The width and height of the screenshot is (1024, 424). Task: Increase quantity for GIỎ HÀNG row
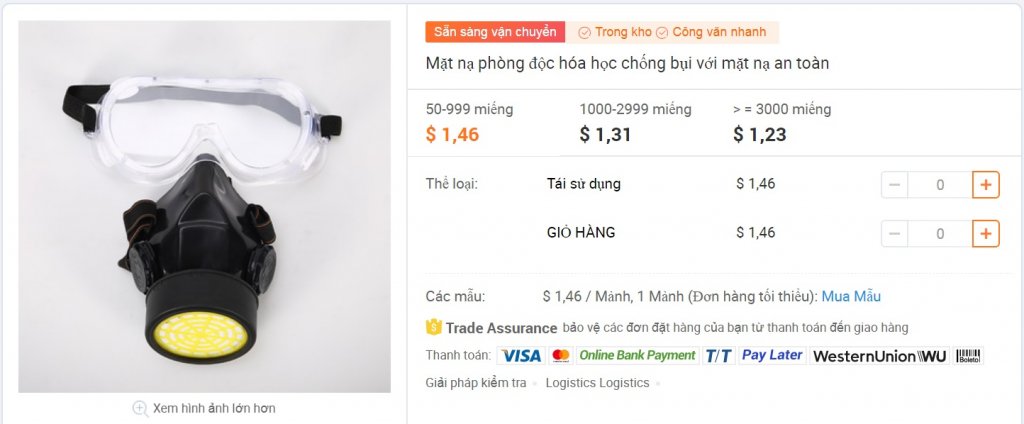[x=985, y=233]
